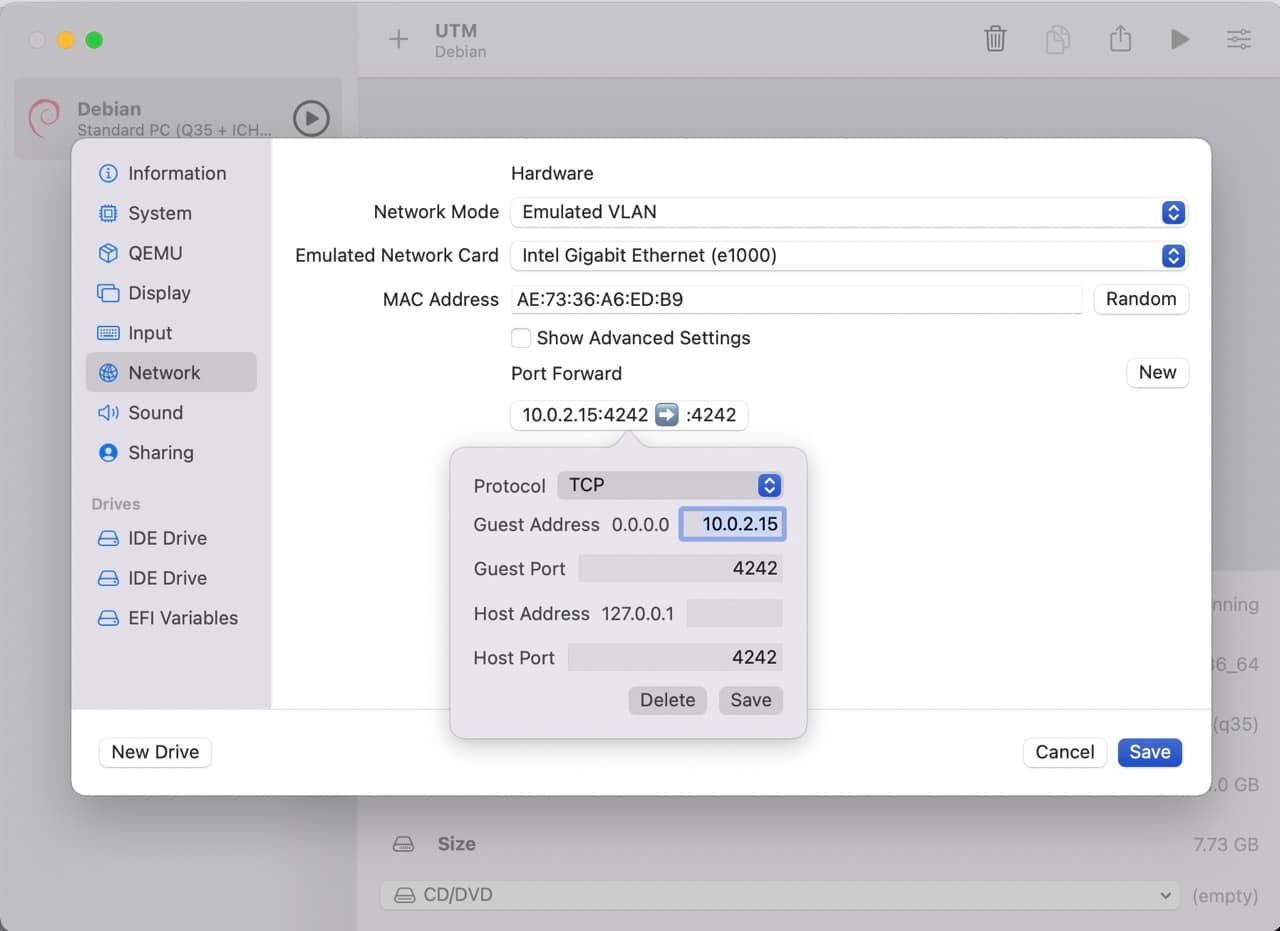Click the empty Host Address field
1280x931 pixels.
click(734, 613)
